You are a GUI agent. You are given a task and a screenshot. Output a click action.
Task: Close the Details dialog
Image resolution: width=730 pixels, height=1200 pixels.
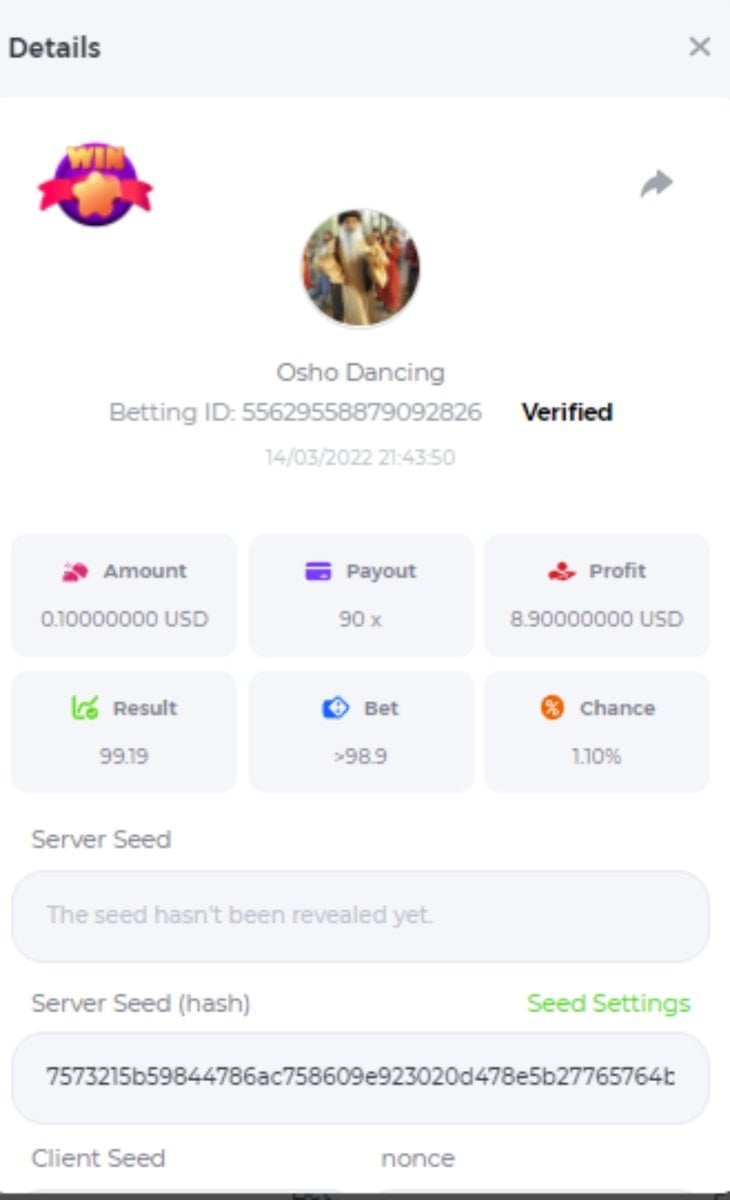click(699, 47)
